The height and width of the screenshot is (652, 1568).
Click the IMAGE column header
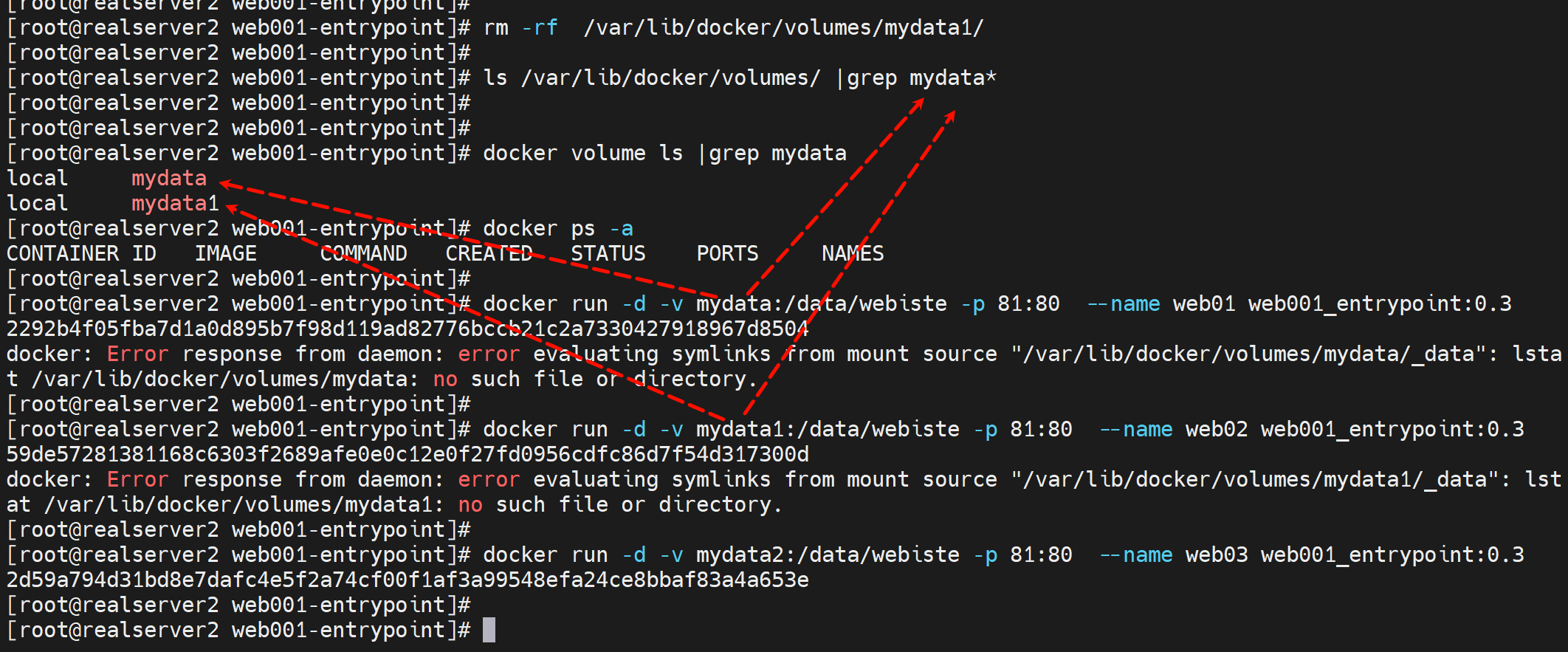point(226,254)
